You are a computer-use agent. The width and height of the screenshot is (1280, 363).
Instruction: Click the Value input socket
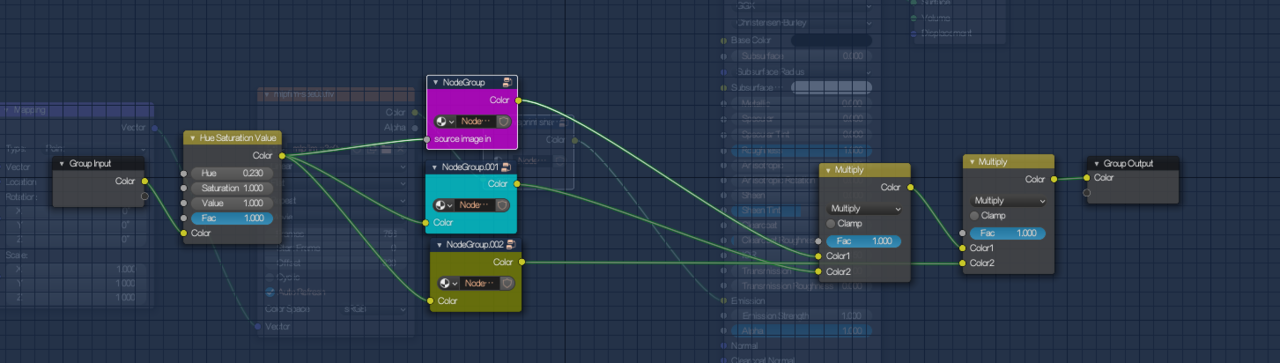(x=183, y=203)
